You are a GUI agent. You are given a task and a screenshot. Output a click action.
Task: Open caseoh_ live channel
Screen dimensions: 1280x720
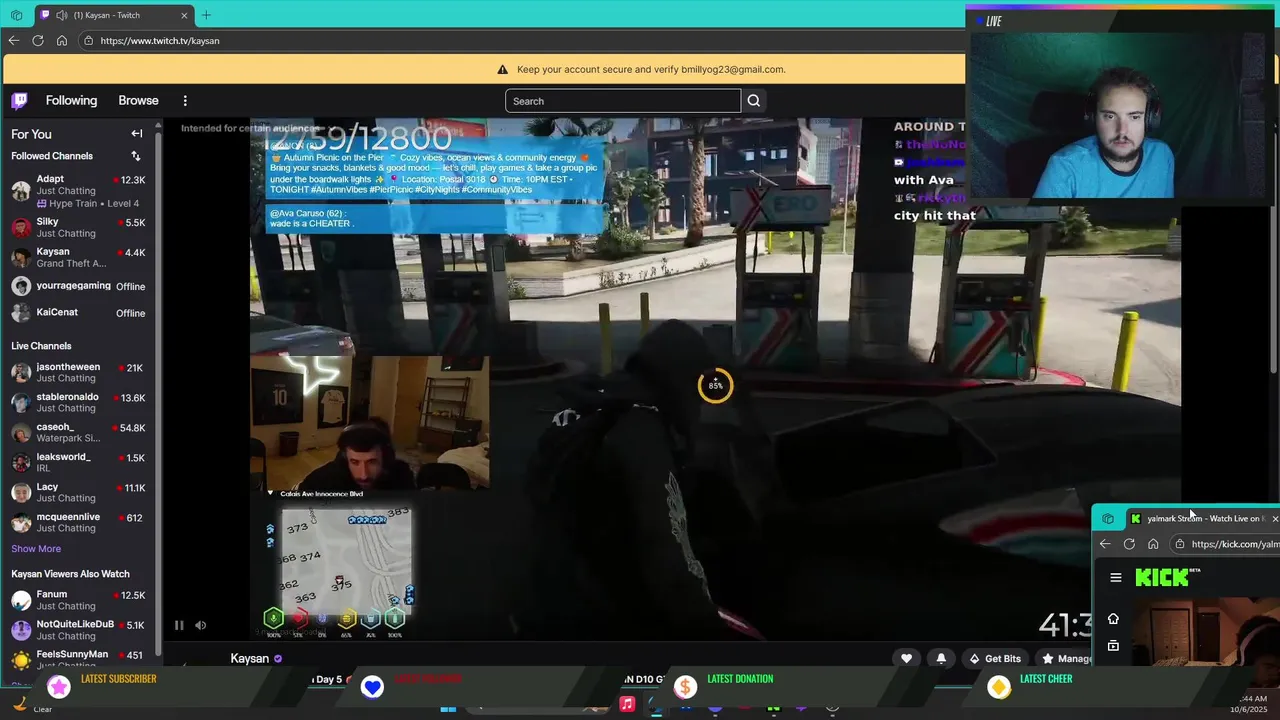(79, 432)
